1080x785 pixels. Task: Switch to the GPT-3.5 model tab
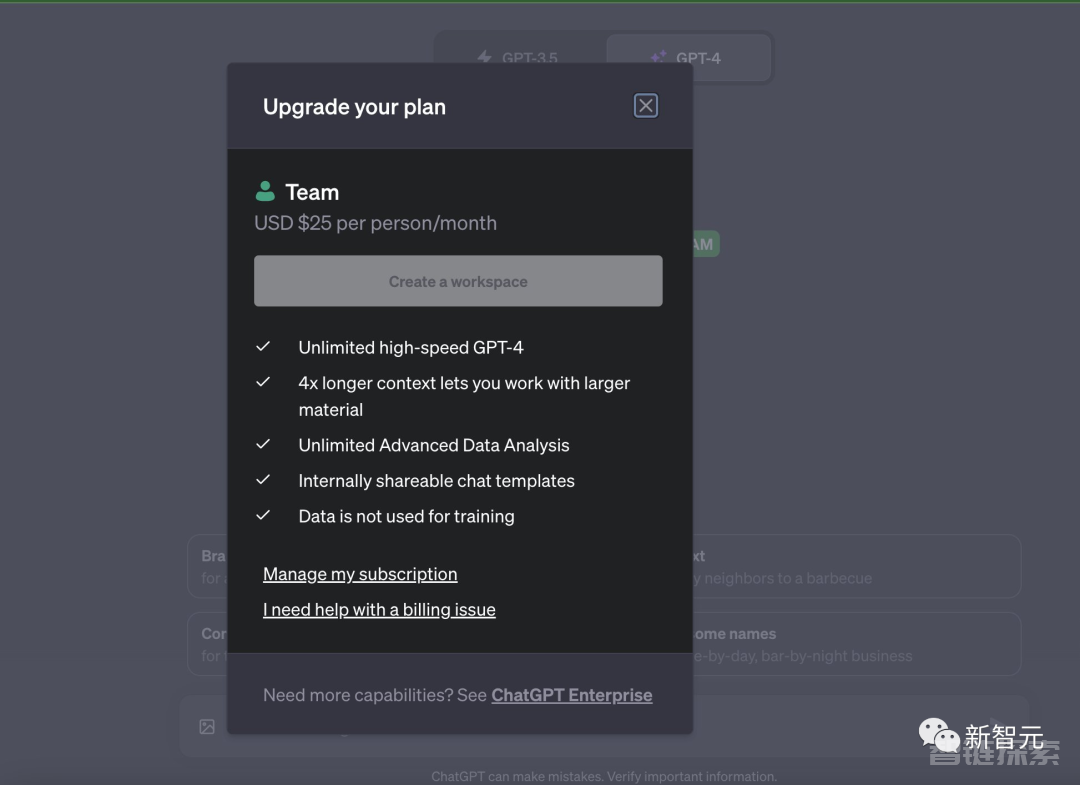click(519, 57)
